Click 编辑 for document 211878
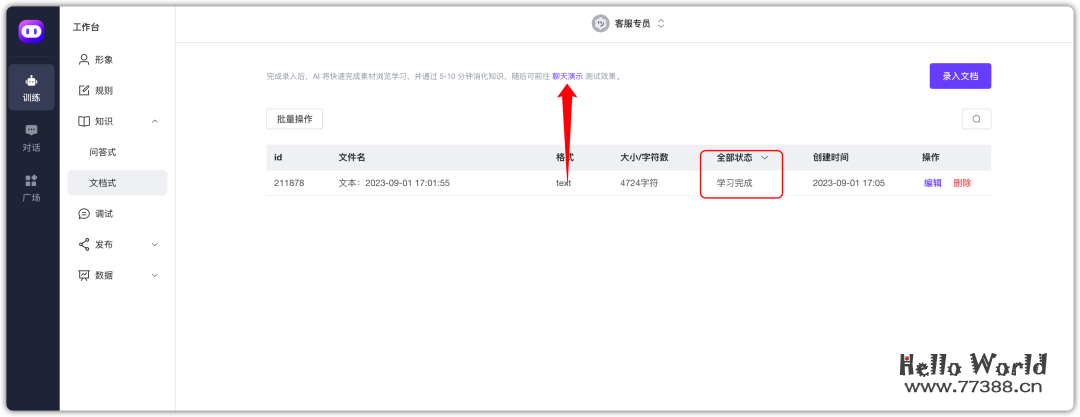Image resolution: width=1080 pixels, height=417 pixels. [933, 183]
